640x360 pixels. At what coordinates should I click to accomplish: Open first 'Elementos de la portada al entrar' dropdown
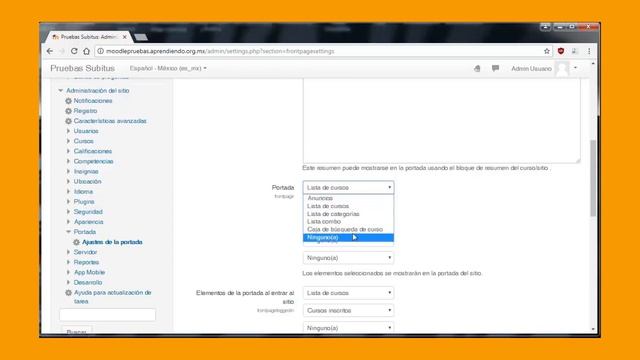pos(348,293)
